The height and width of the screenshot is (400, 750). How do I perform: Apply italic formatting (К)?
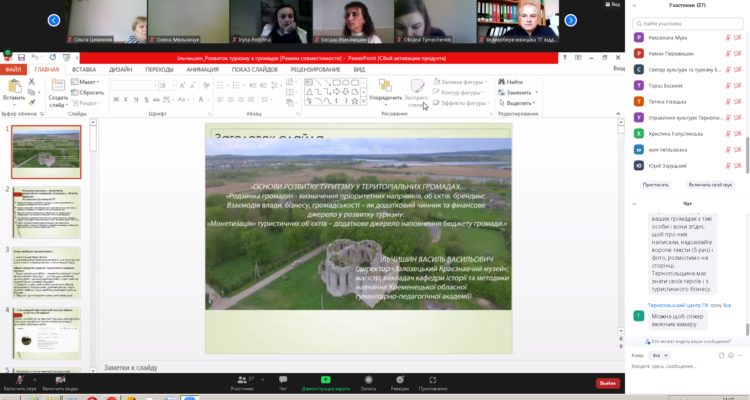126,100
